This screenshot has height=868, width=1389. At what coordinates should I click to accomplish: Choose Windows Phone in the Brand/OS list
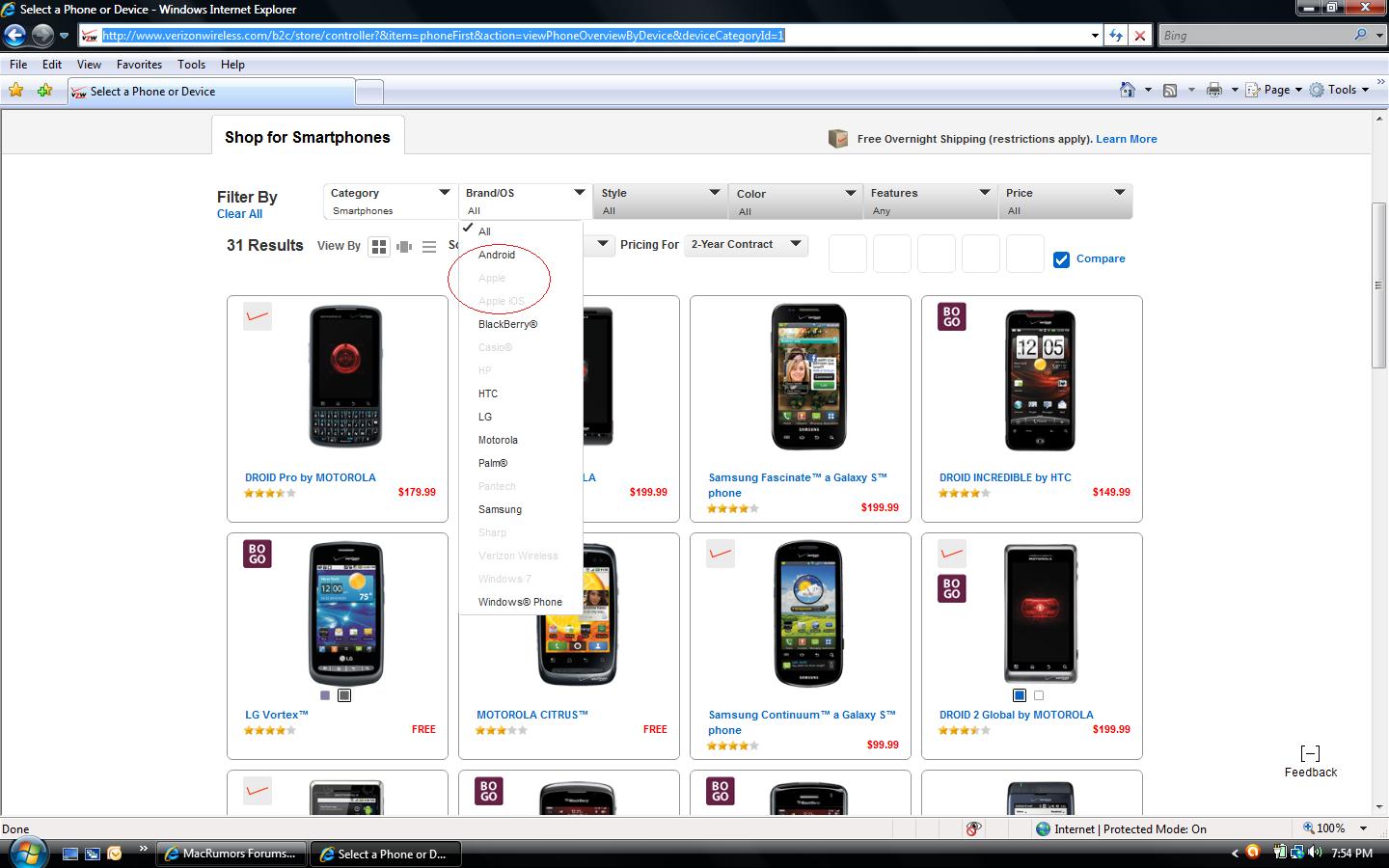point(520,602)
